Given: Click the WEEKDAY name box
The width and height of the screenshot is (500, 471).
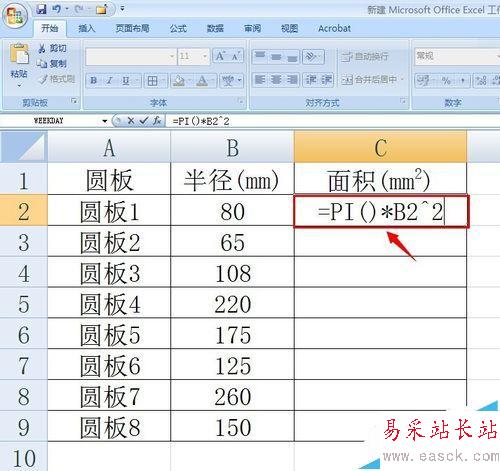Looking at the screenshot, I should pos(50,121).
